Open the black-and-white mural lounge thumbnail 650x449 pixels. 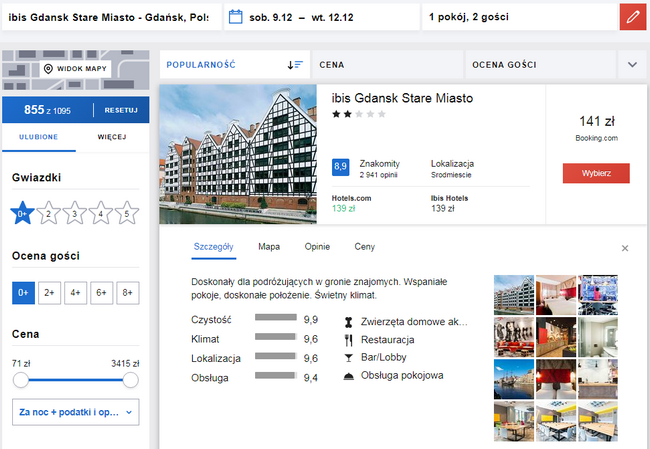coord(514,337)
